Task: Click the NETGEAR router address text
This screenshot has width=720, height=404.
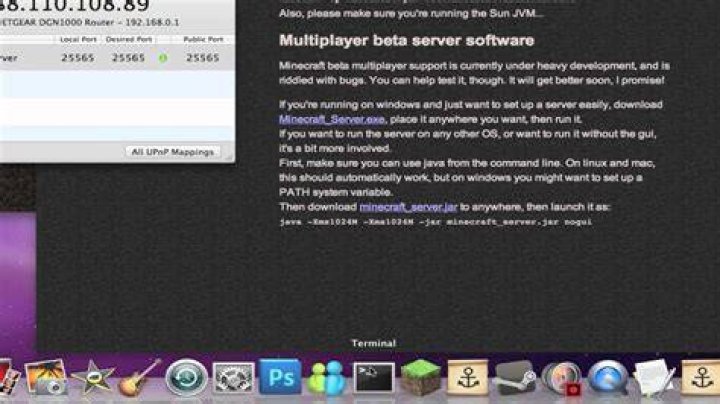Action: (89, 22)
